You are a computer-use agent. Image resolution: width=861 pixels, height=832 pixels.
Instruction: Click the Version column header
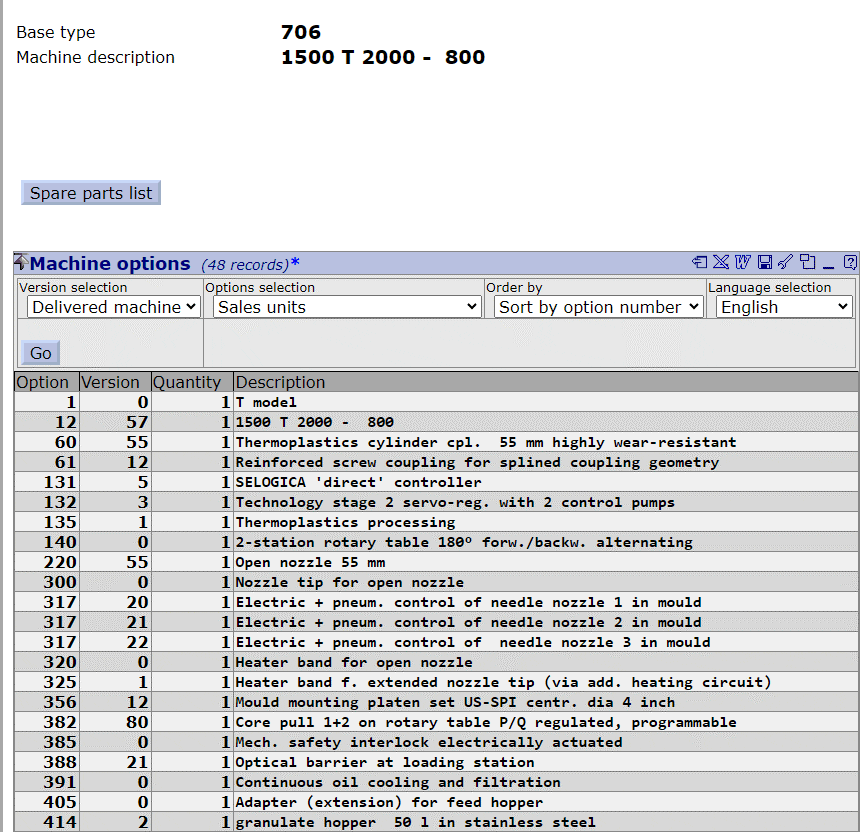[110, 382]
